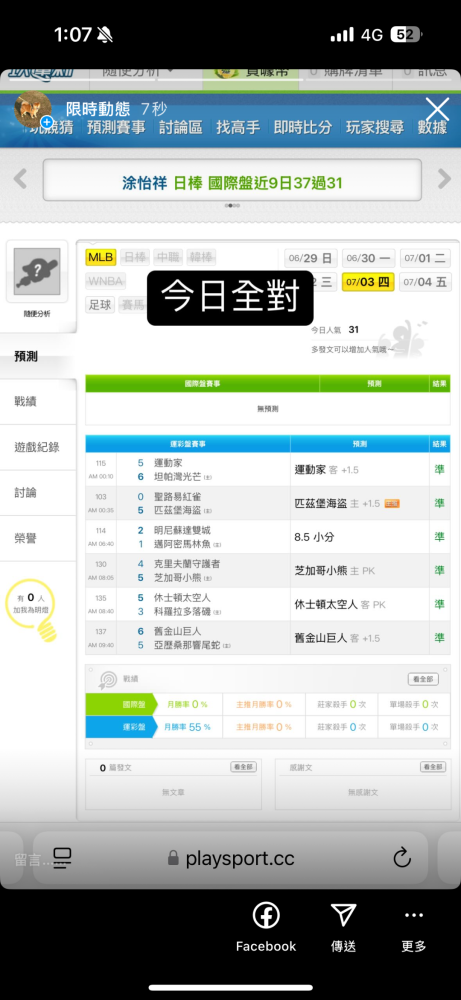Open the 戰績 sidebar tab
461x1000 pixels.
coord(38,402)
